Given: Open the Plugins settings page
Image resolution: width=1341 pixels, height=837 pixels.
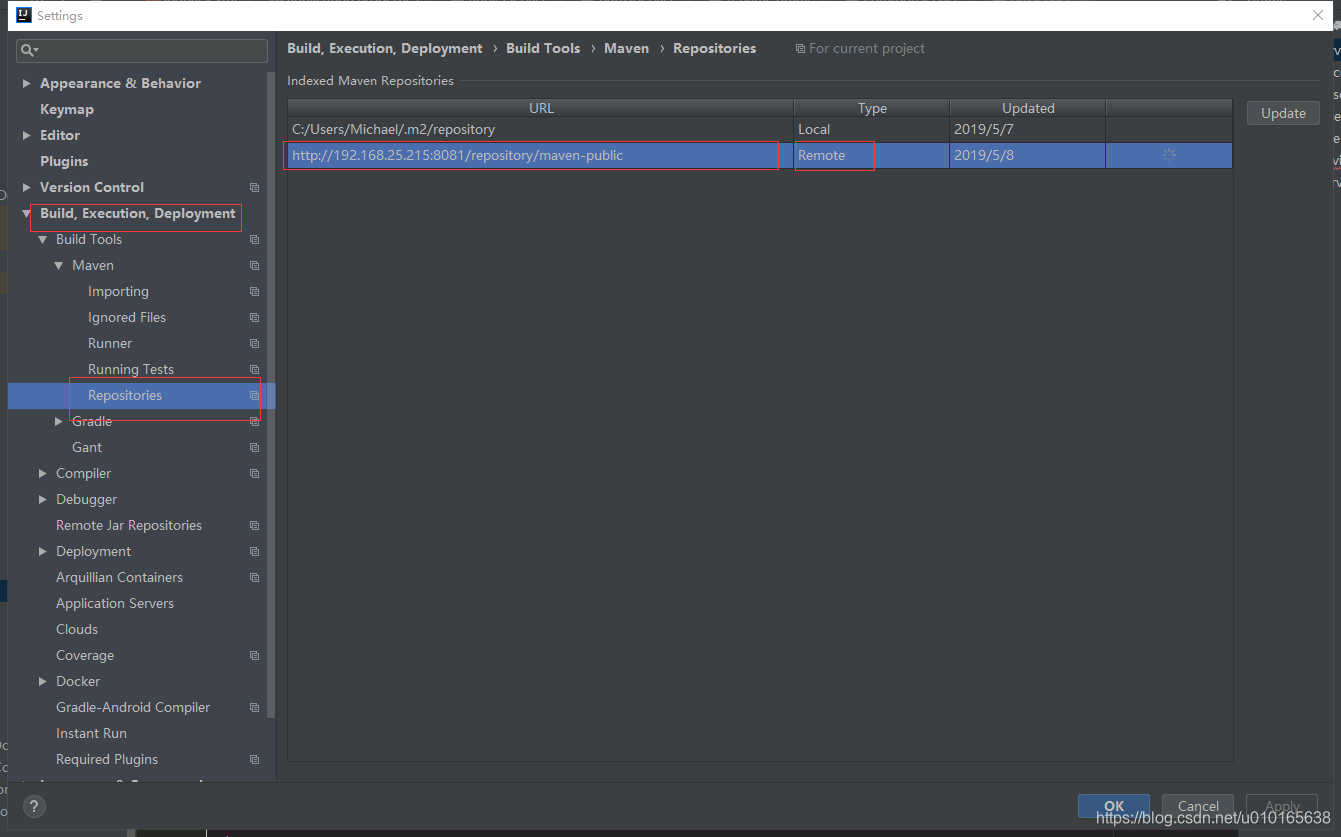Looking at the screenshot, I should [64, 161].
